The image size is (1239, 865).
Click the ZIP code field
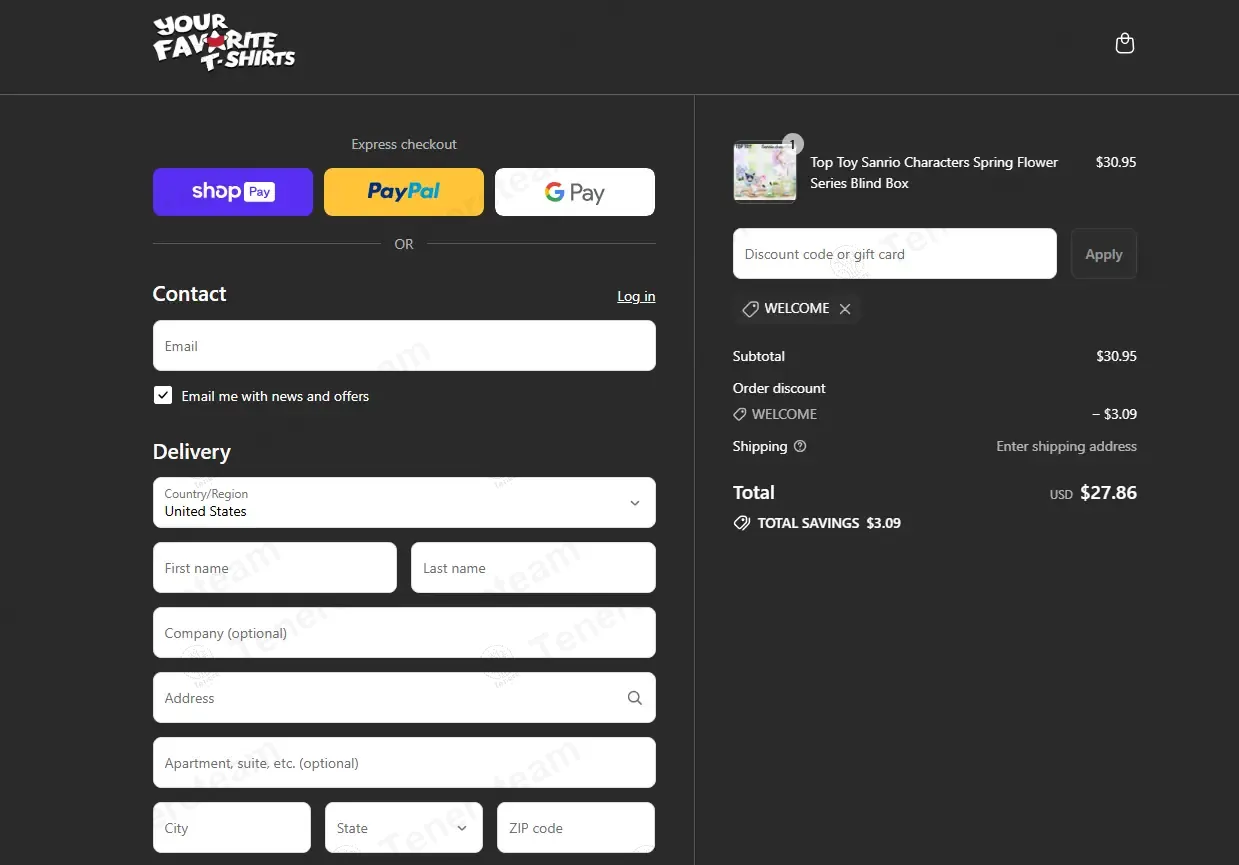[576, 828]
